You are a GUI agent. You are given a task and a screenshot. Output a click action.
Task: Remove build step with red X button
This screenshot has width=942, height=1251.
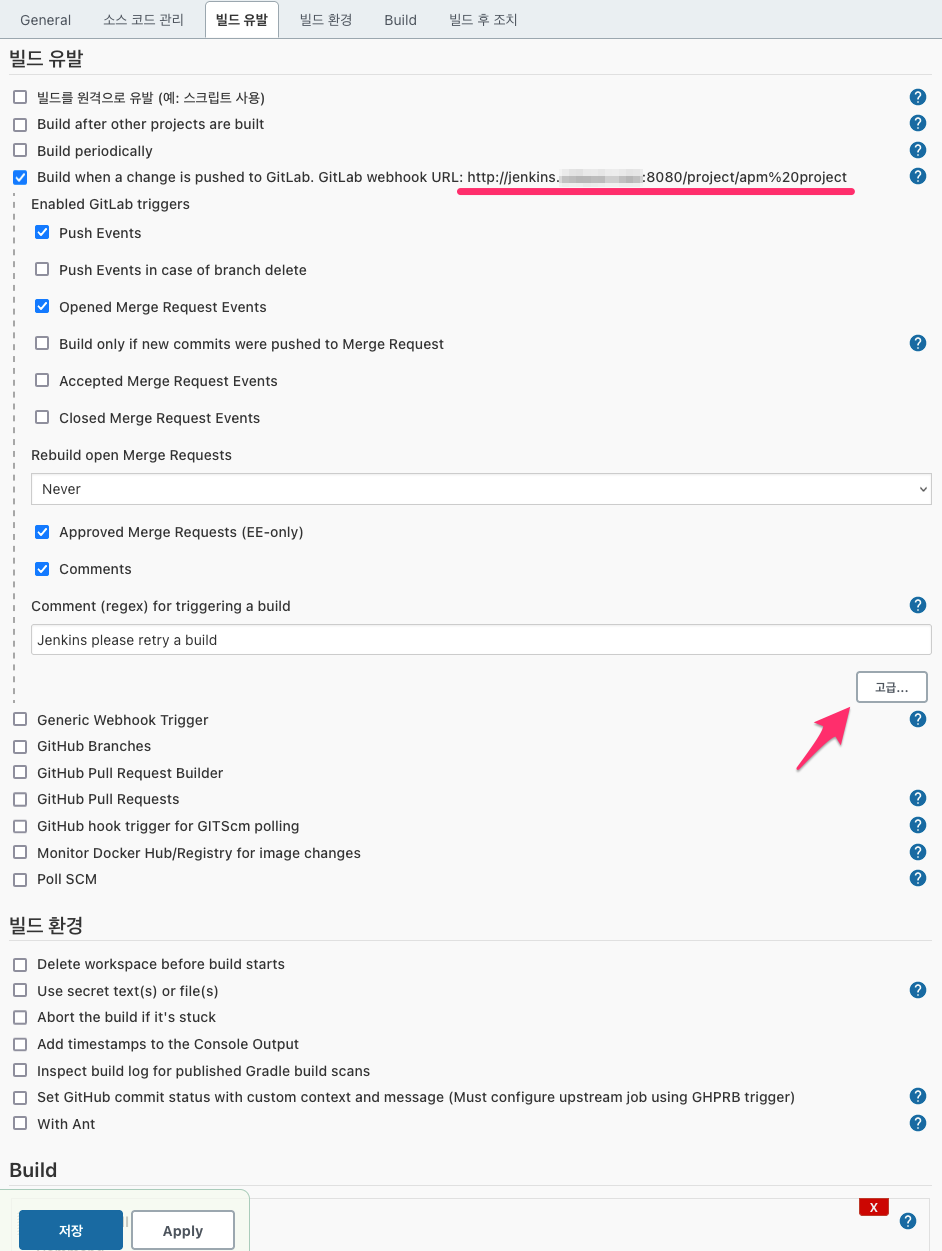tap(874, 1207)
